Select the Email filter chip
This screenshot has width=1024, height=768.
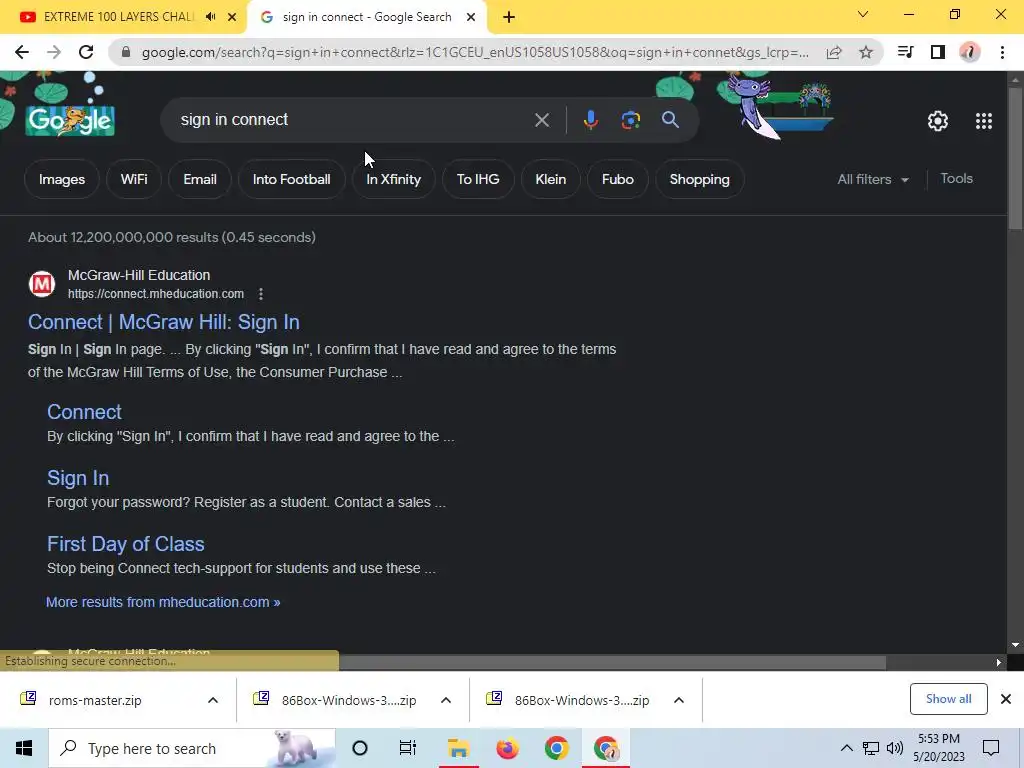[200, 180]
